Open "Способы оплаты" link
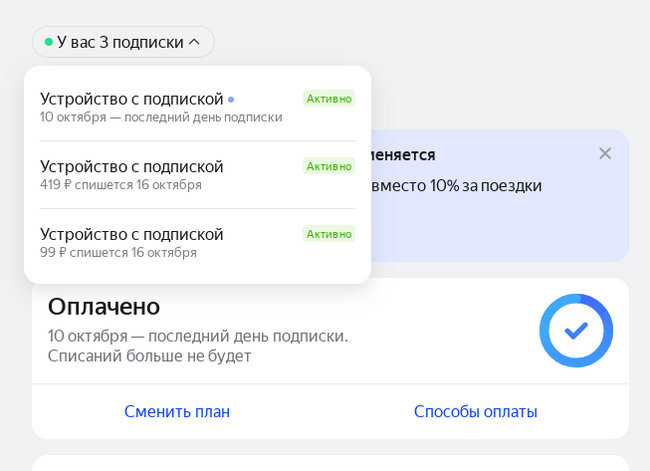The width and height of the screenshot is (650, 471). [475, 411]
